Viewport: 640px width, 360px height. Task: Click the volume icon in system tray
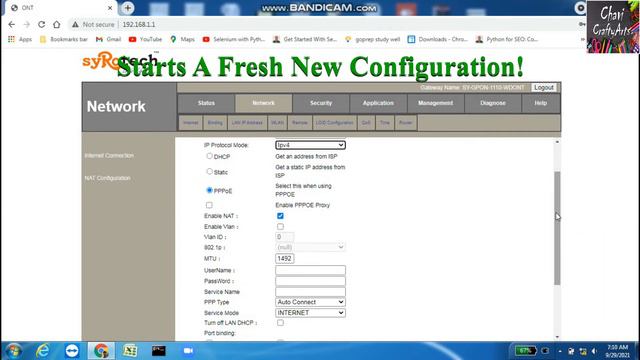pyautogui.click(x=594, y=351)
